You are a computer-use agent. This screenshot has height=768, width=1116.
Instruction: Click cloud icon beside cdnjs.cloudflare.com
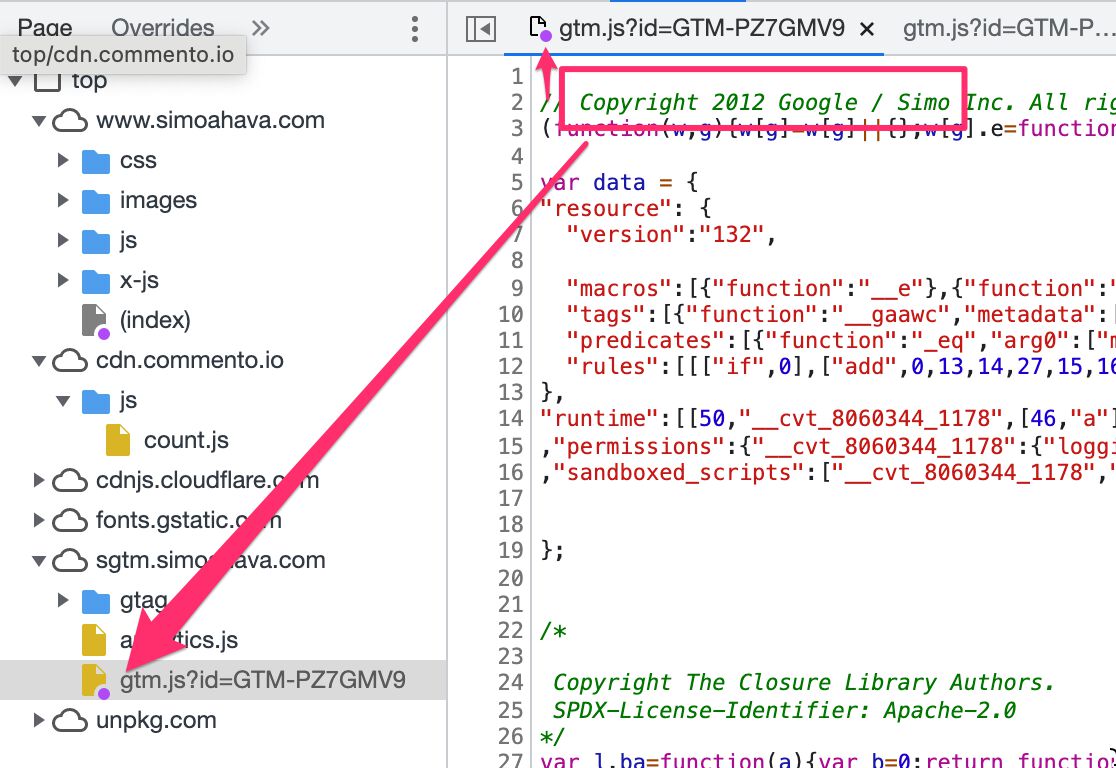click(70, 480)
